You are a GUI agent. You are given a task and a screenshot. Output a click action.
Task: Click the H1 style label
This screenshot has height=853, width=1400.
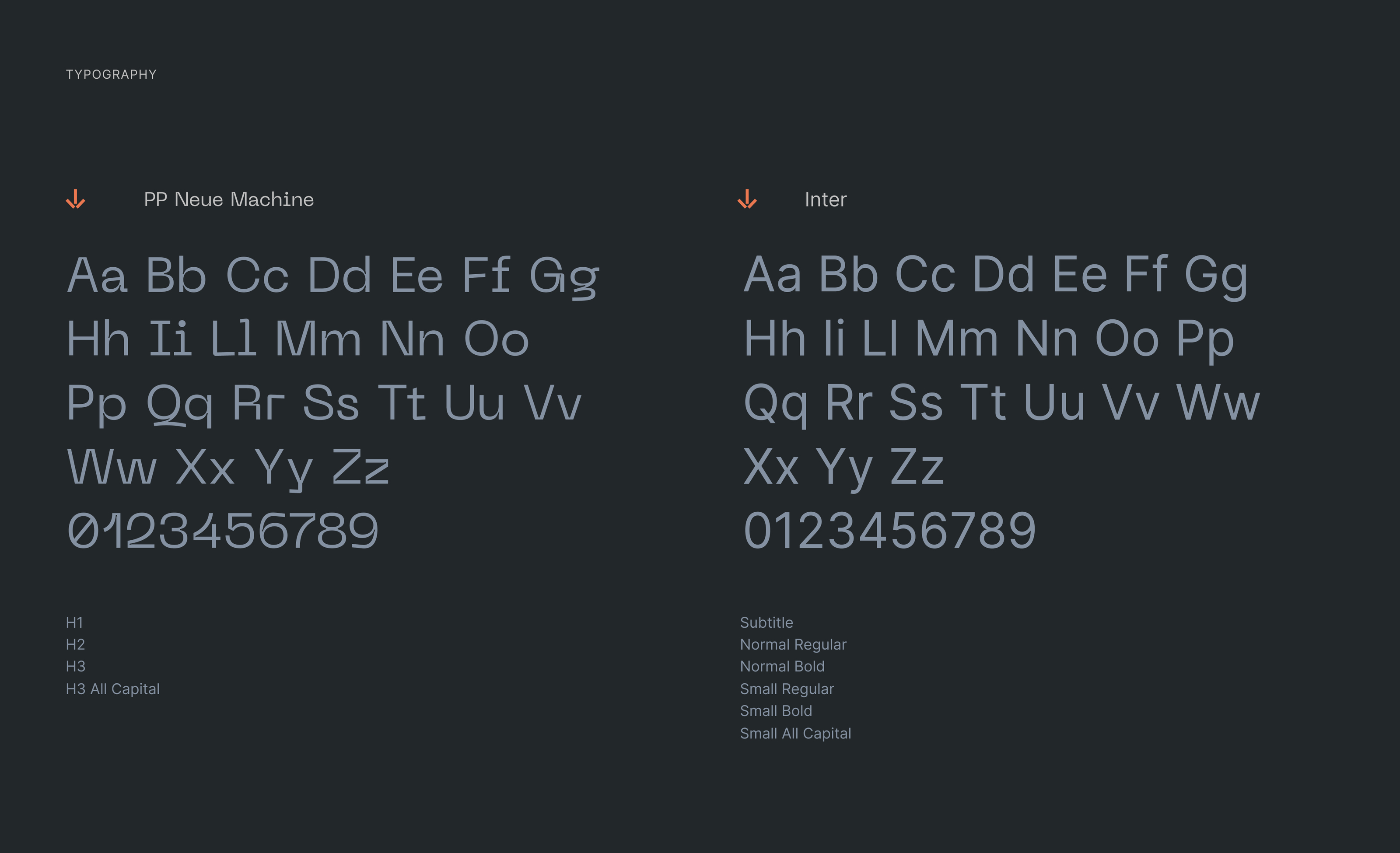coord(74,622)
